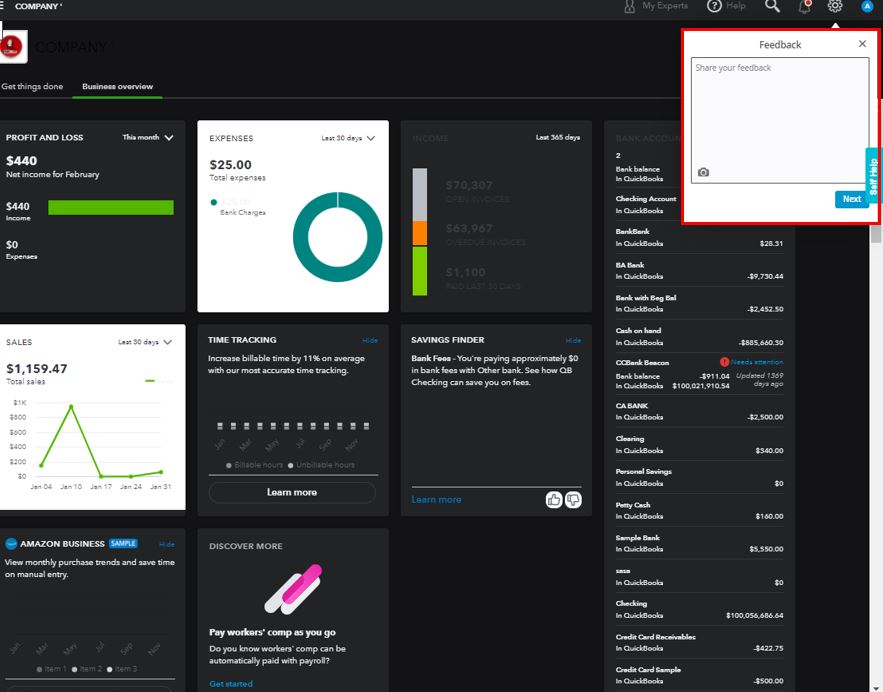Image resolution: width=883 pixels, height=692 pixels.
Task: Click thumbs down on Savings Finder
Action: (573, 499)
